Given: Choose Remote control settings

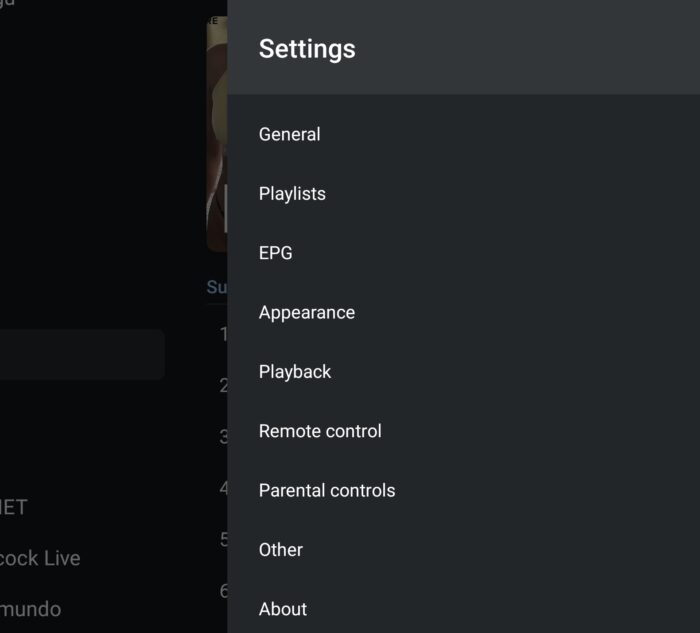Looking at the screenshot, I should [x=320, y=431].
